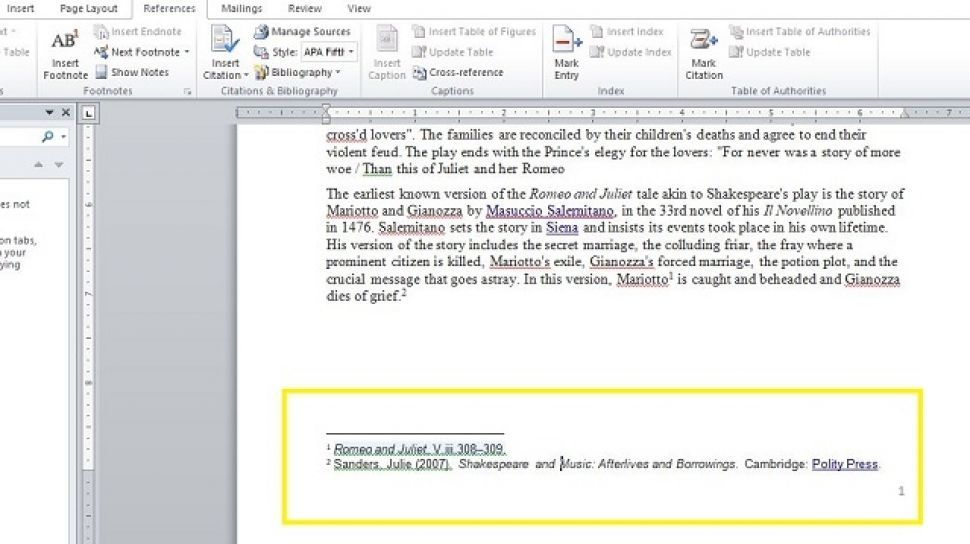Click the Insert Citation button
The image size is (970, 544).
pyautogui.click(x=225, y=53)
